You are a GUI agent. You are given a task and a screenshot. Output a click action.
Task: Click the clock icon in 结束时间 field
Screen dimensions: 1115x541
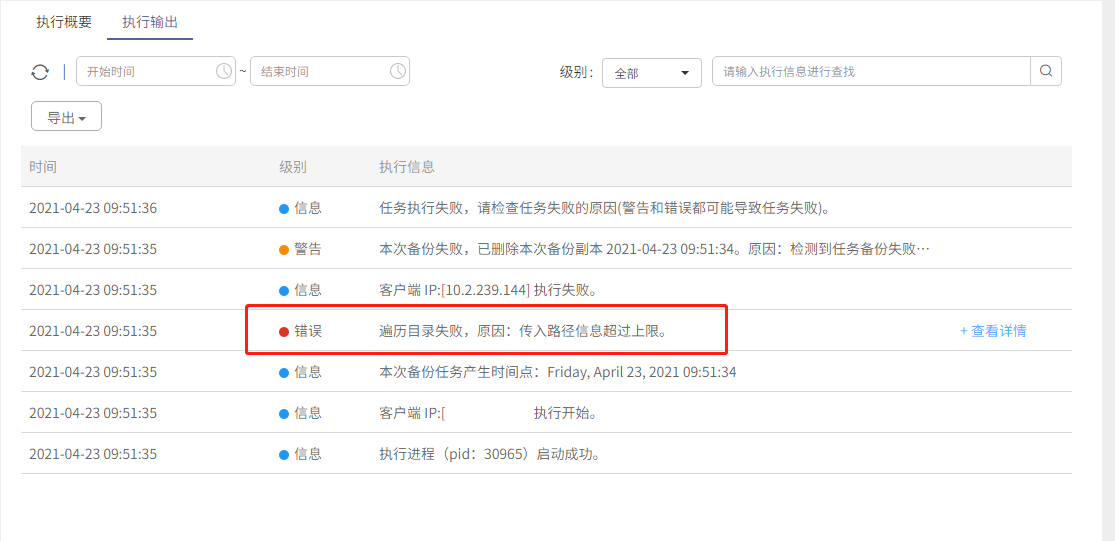pyautogui.click(x=398, y=71)
